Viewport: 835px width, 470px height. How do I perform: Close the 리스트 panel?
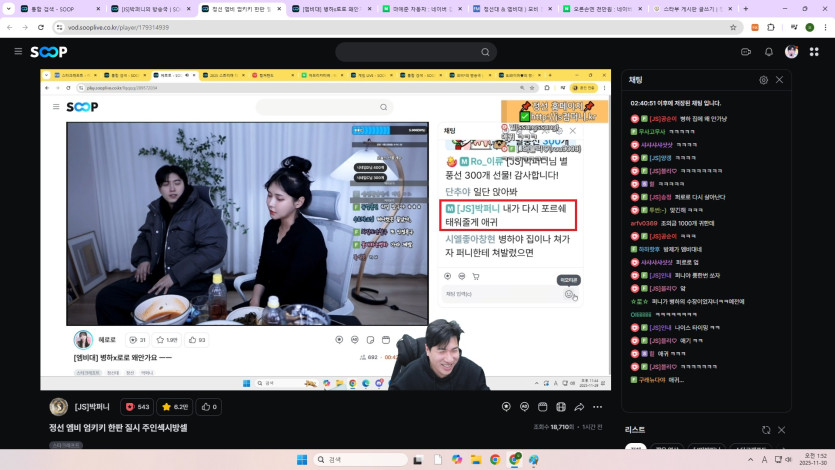(x=781, y=429)
